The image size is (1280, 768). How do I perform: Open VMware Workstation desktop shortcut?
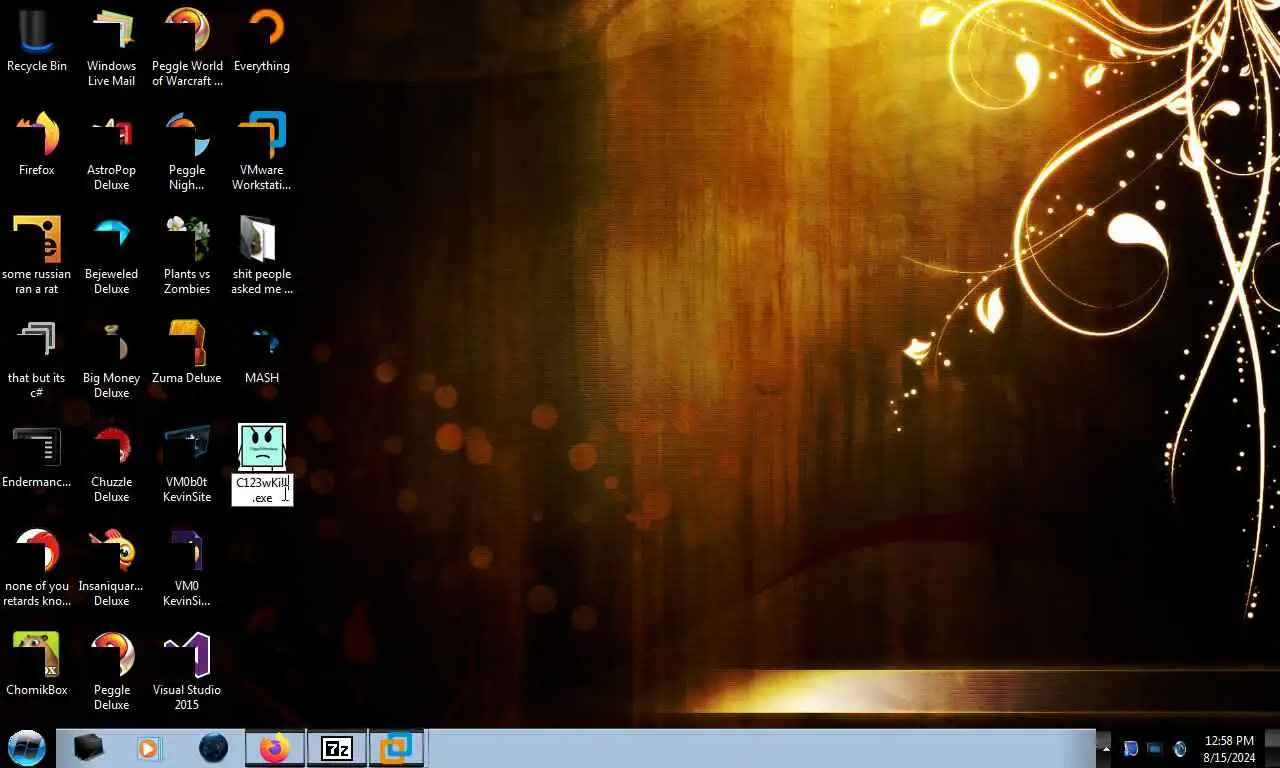[x=262, y=152]
